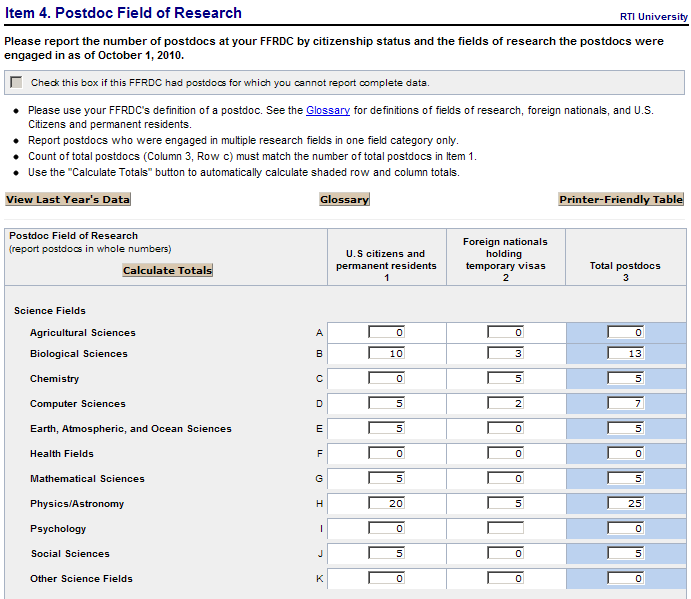
Task: Click the Glossary button above table
Action: tap(344, 199)
